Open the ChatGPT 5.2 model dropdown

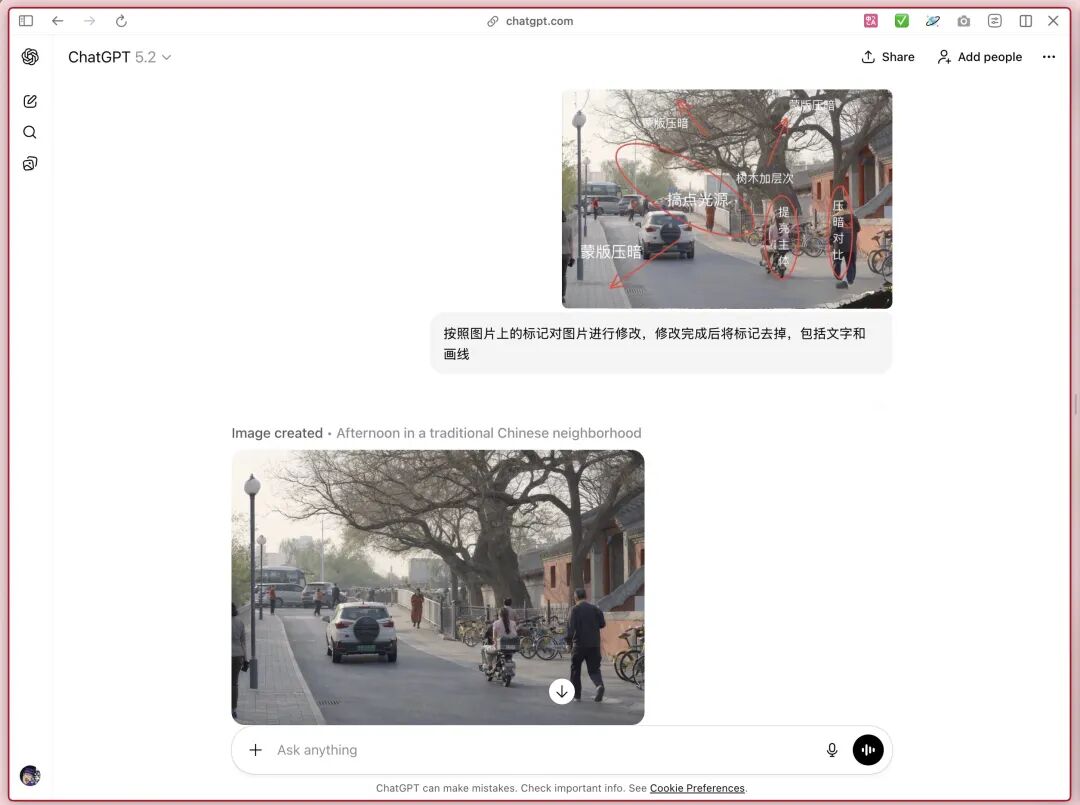point(120,57)
